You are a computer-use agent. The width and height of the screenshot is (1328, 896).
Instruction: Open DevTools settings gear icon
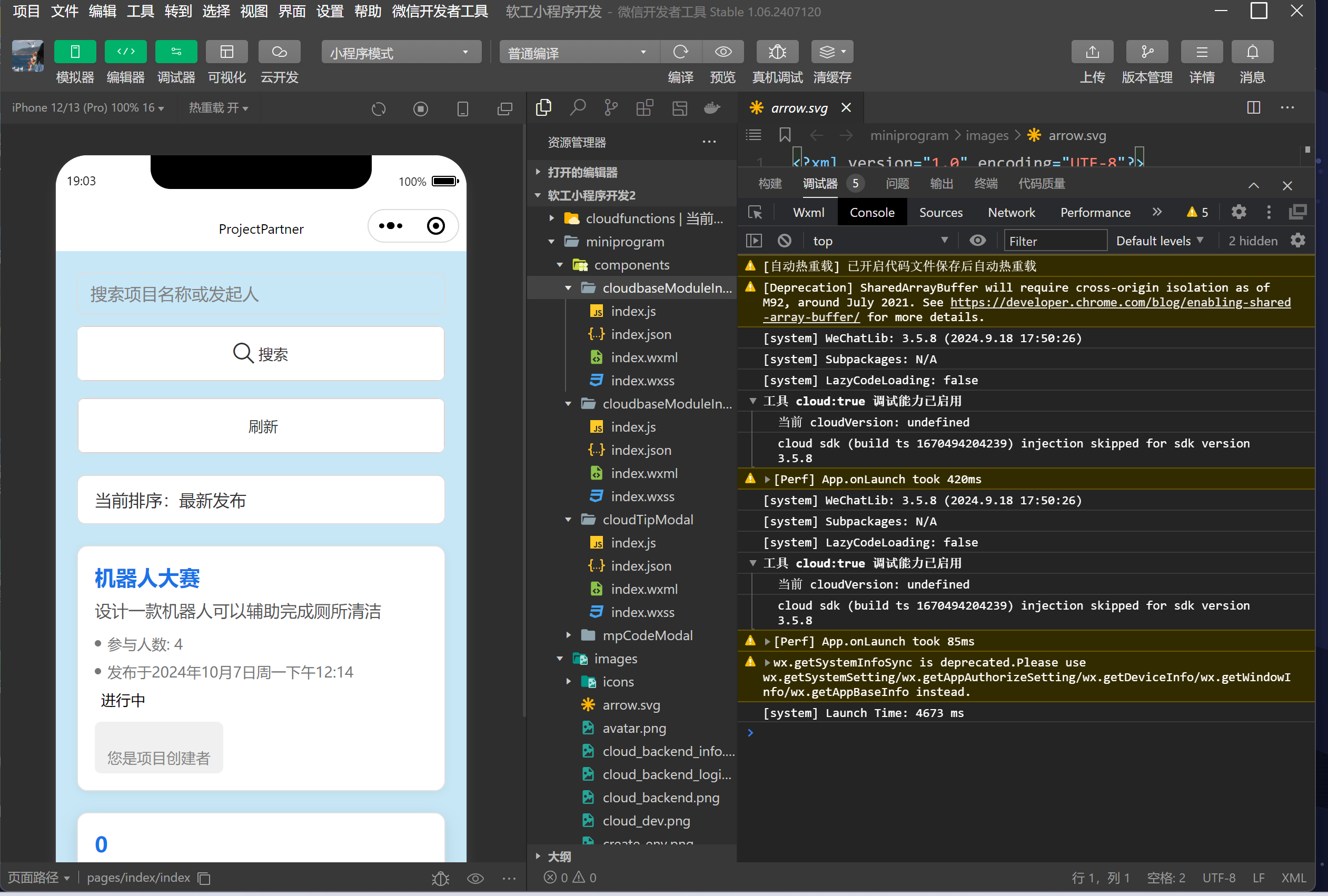1238,212
